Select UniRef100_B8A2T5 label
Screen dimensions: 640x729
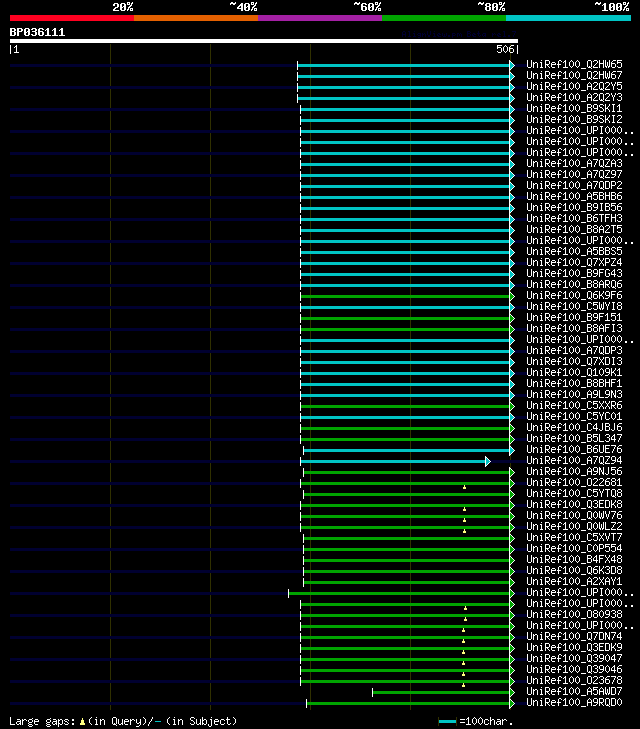tap(574, 229)
